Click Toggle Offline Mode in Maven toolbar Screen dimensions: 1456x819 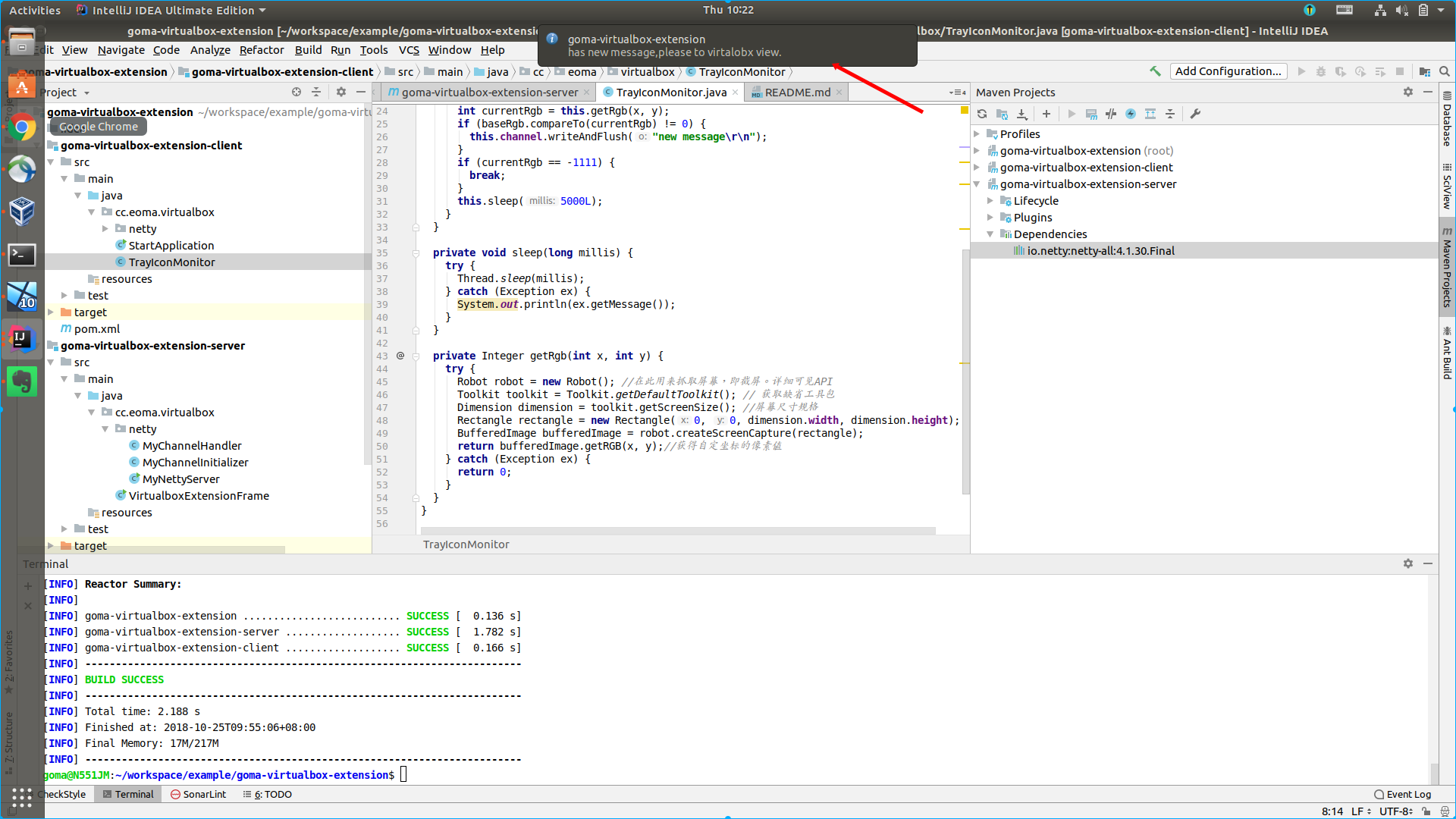[x=1111, y=114]
